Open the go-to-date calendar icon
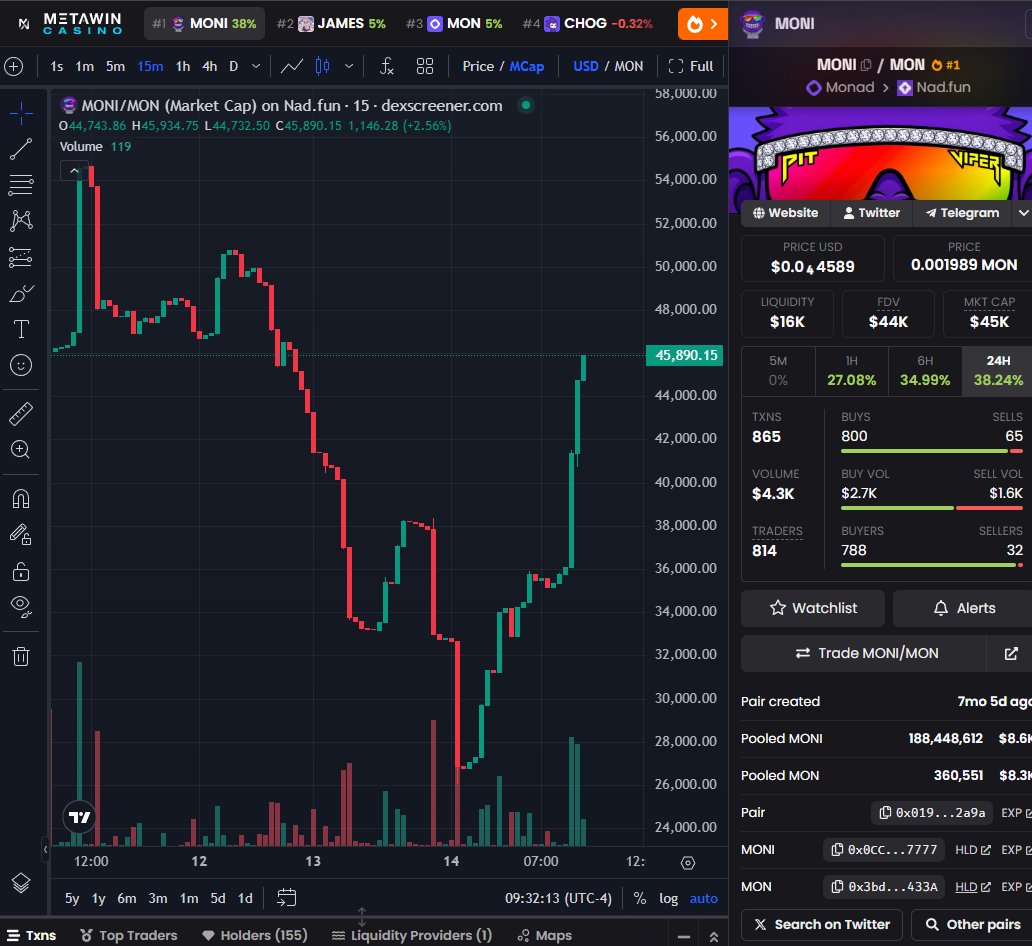The image size is (1032, 946). point(286,897)
